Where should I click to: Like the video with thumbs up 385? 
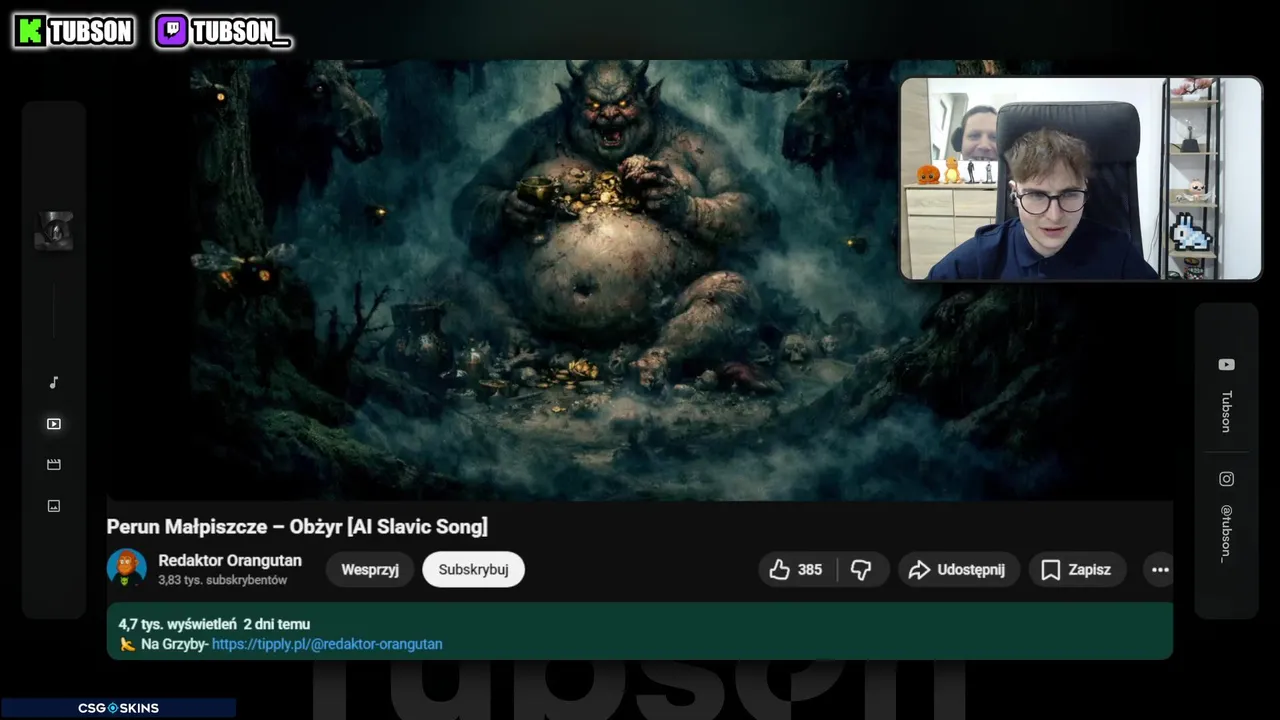[x=797, y=570]
